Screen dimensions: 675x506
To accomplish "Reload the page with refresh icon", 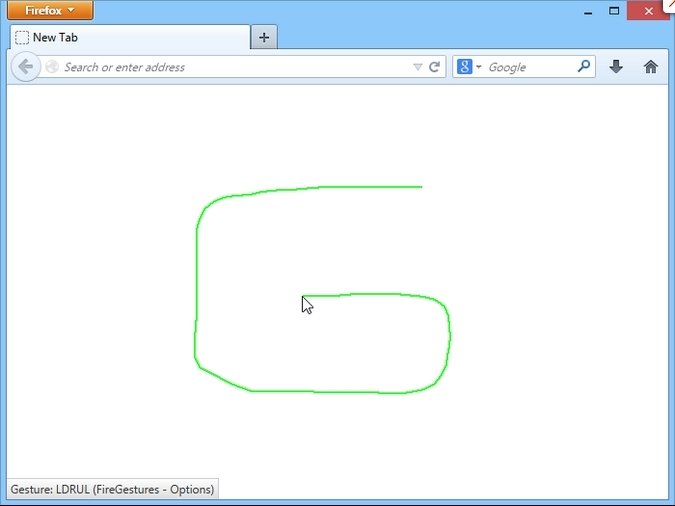I will [x=434, y=67].
